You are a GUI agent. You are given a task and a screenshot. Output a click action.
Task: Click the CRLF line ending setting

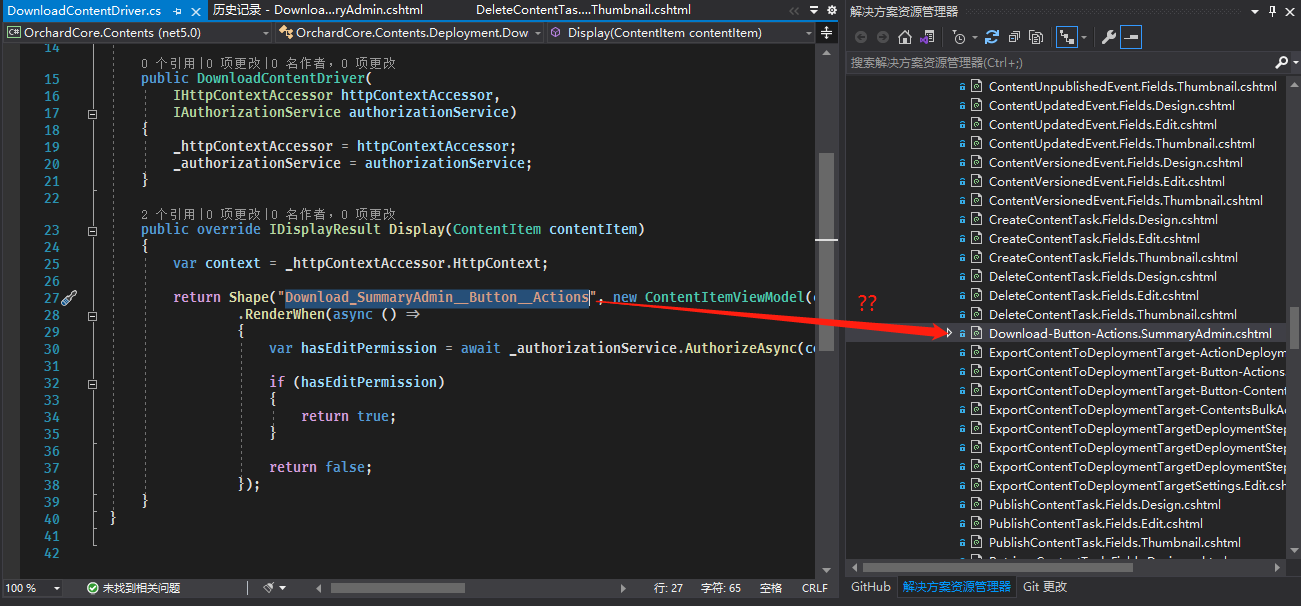coord(815,588)
